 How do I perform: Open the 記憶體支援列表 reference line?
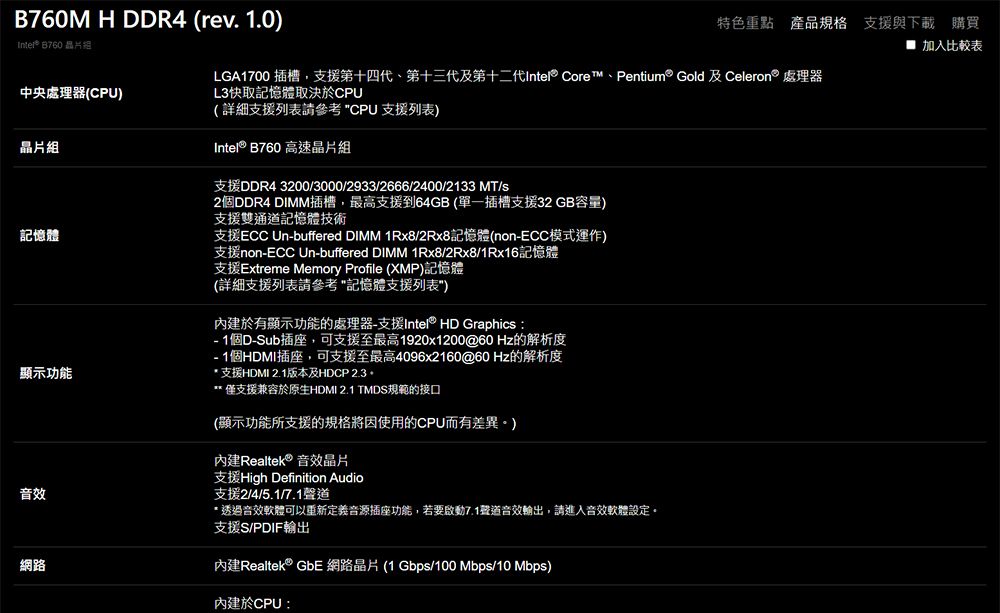tap(331, 285)
